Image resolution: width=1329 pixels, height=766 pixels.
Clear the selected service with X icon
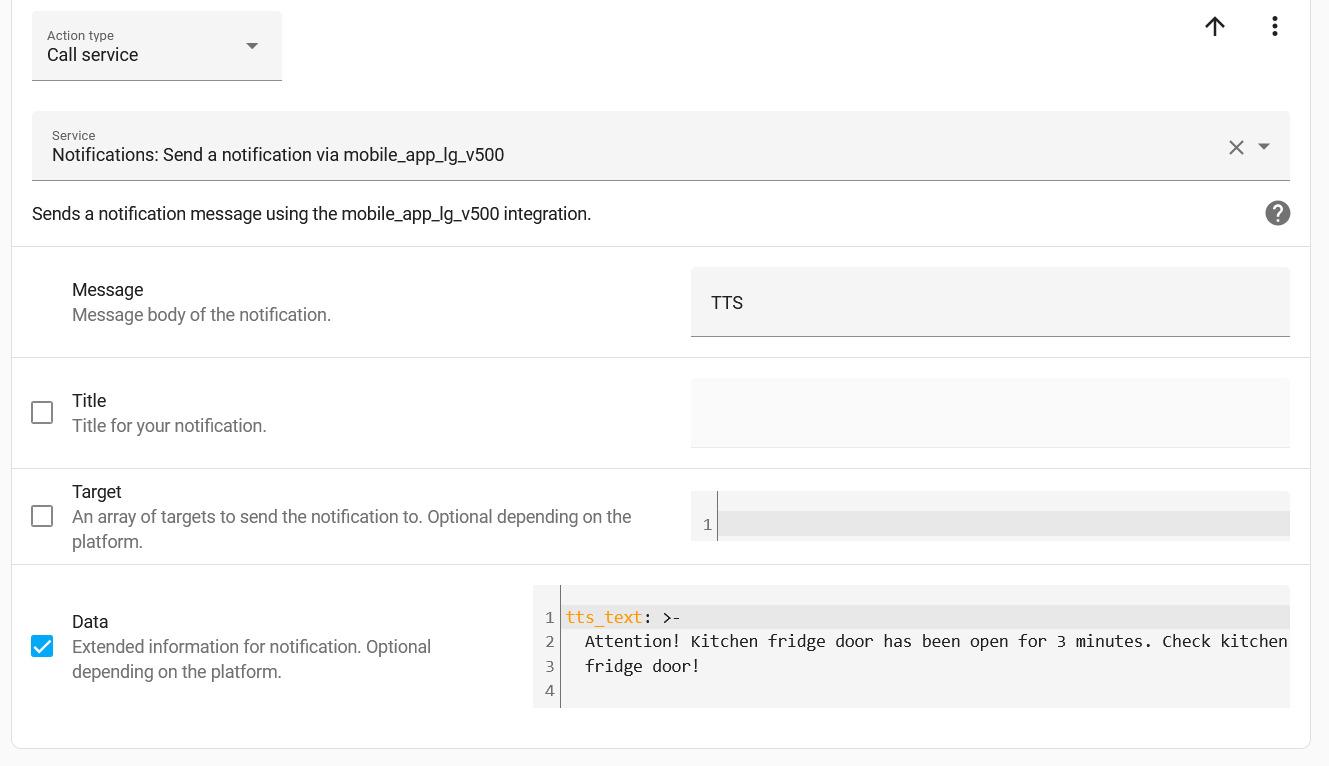coord(1236,147)
